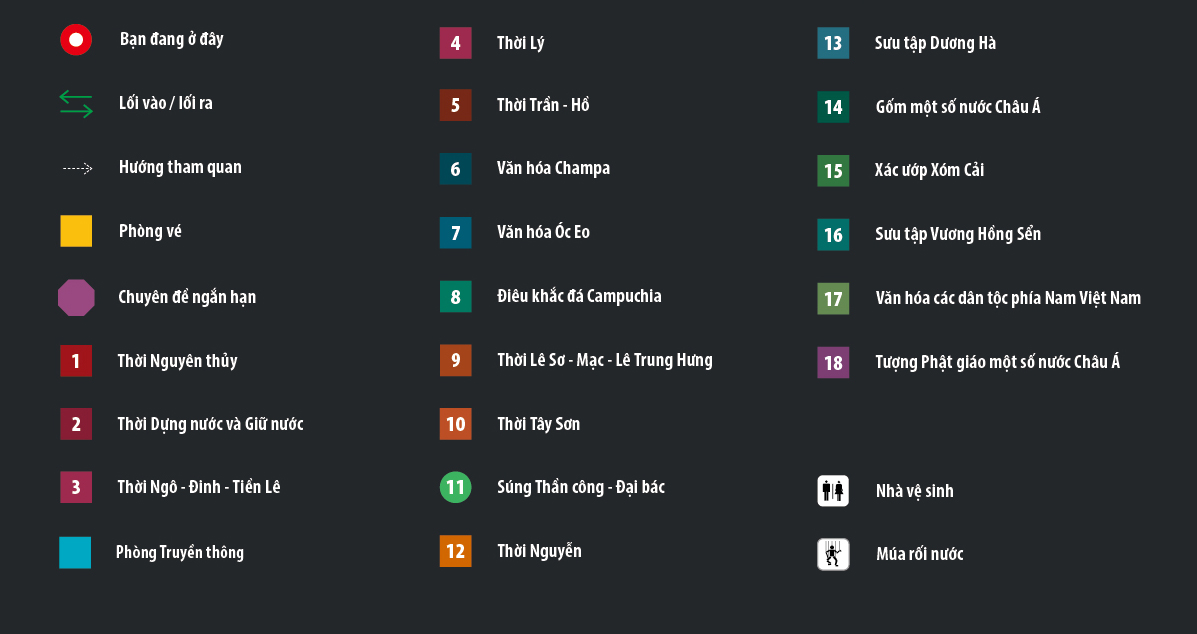
Task: Select the water puppet 'Múa rối nước' icon
Action: coord(833,554)
